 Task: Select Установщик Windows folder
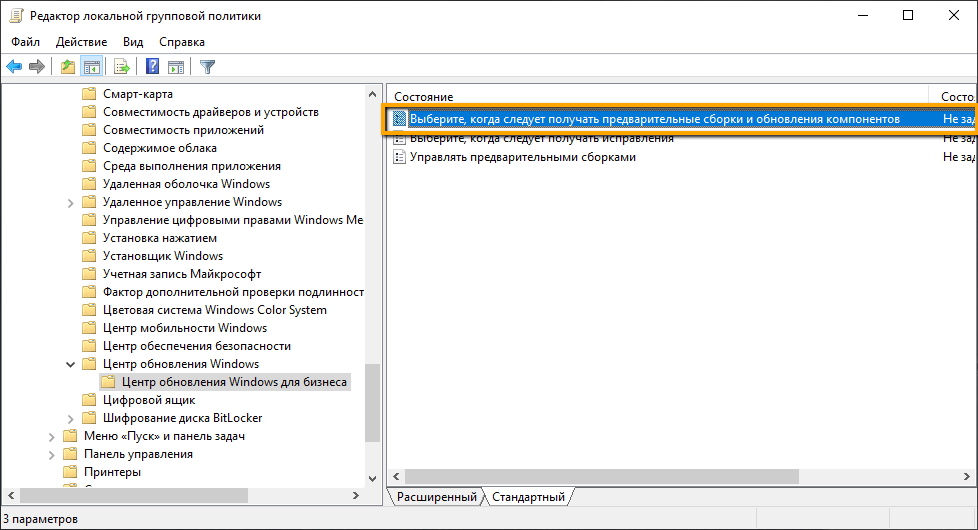163,256
